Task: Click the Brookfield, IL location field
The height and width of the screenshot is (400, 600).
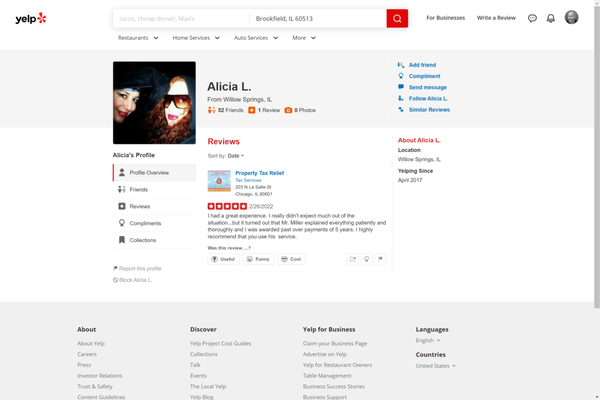Action: 318,18
